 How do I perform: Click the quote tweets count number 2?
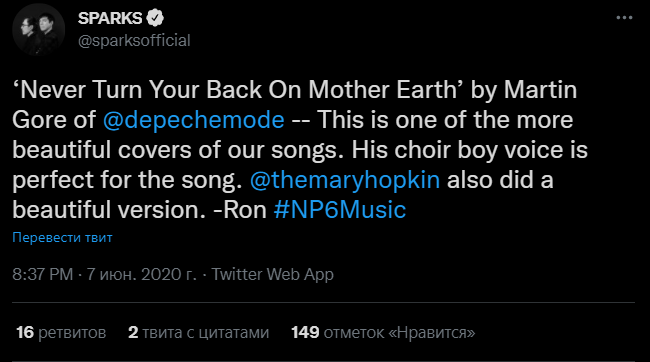133,333
